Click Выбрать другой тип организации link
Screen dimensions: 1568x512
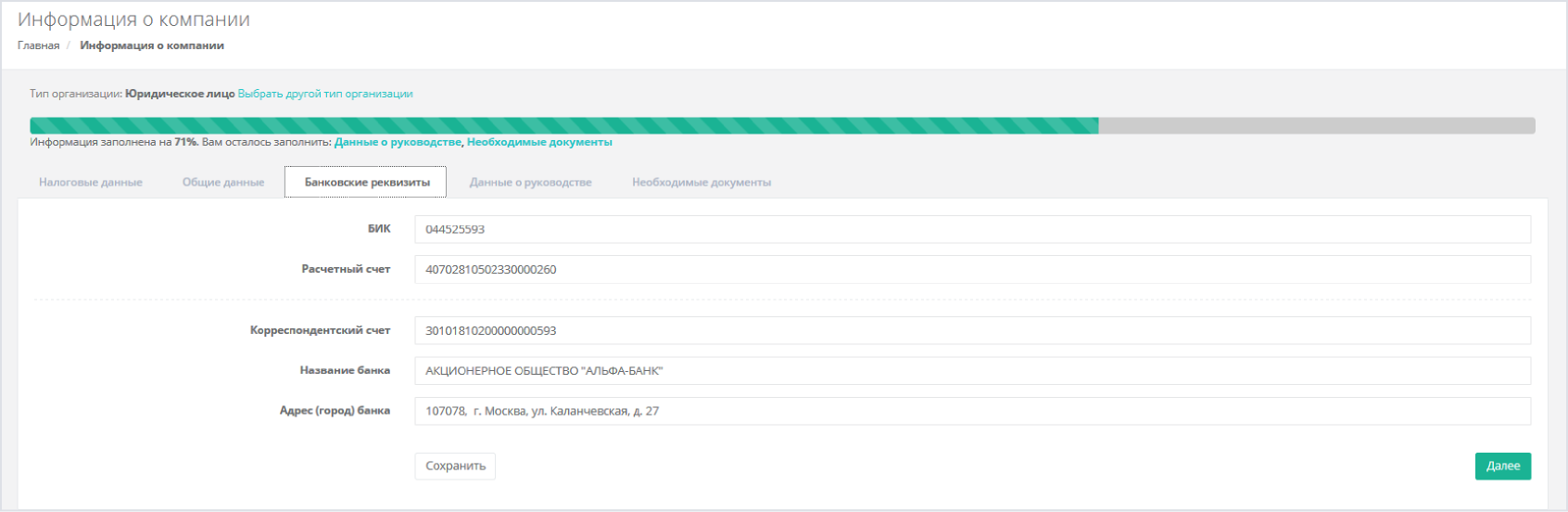(325, 94)
